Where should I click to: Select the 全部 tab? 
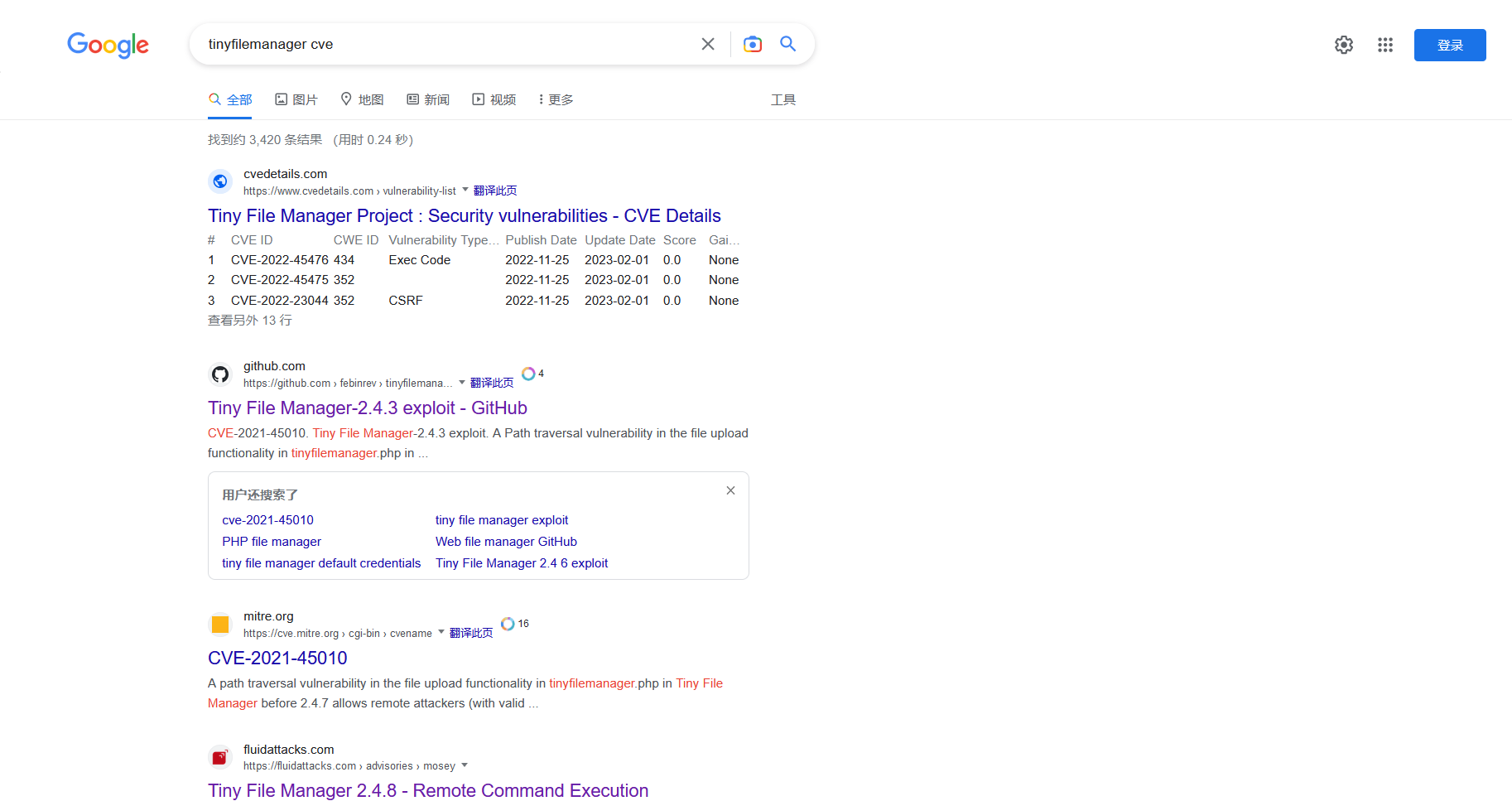[230, 99]
